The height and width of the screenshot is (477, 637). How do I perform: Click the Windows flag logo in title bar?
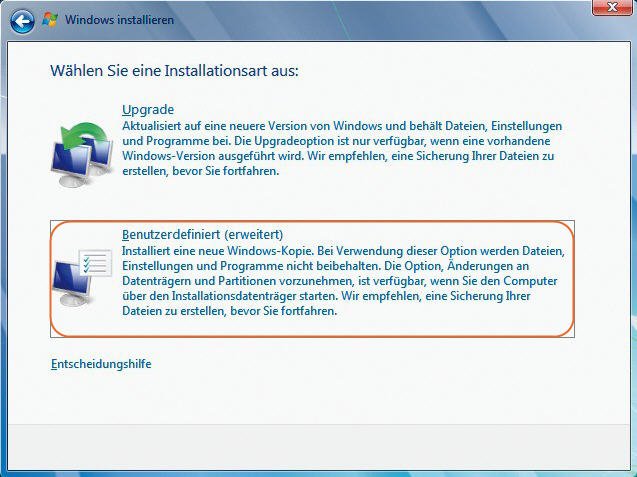click(50, 20)
